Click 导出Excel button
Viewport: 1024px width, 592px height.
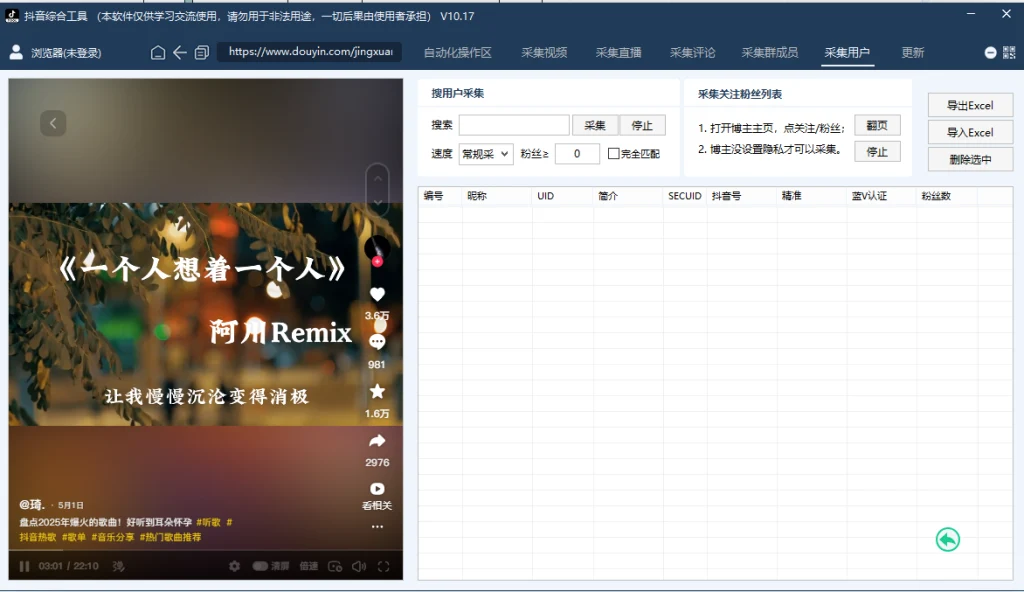(970, 105)
